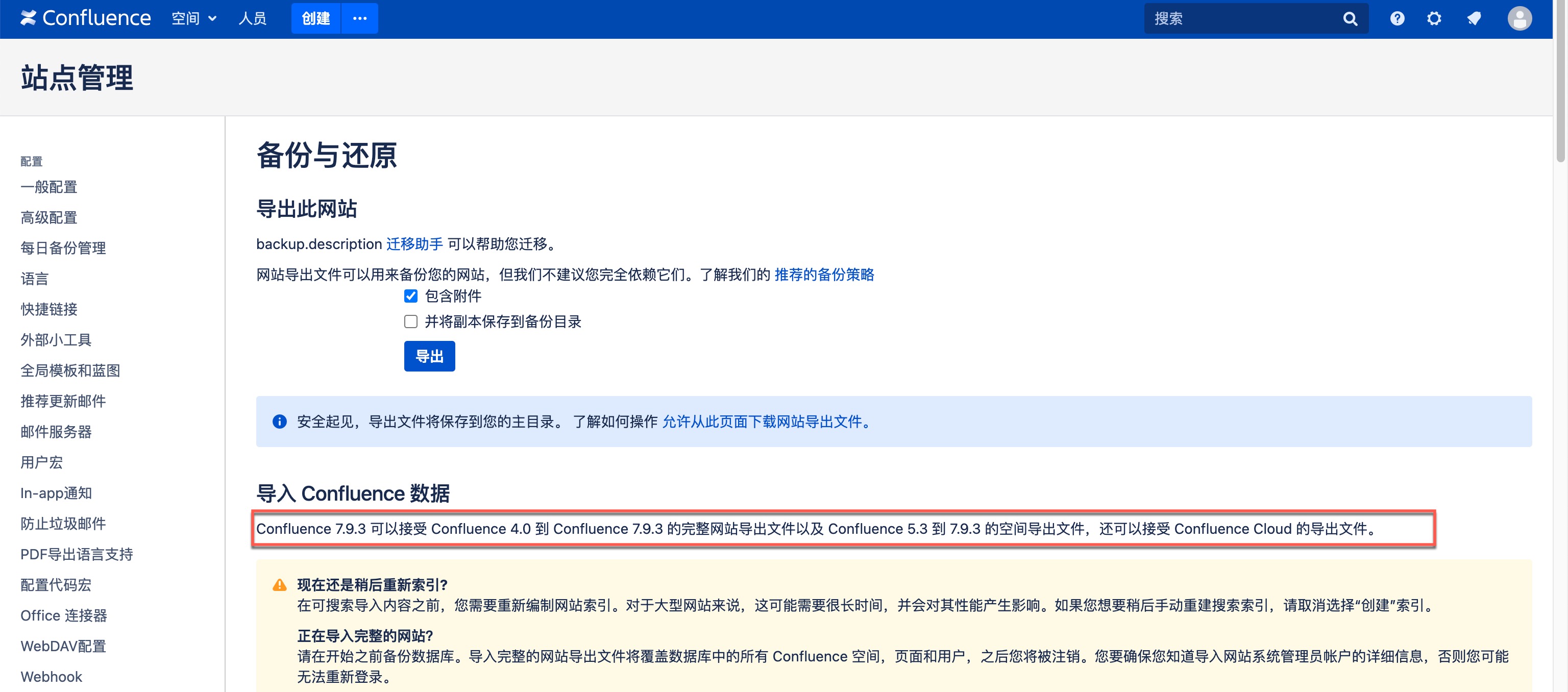
Task: Click the warning icon above 现在还是稍后重新索引
Action: pos(279,584)
